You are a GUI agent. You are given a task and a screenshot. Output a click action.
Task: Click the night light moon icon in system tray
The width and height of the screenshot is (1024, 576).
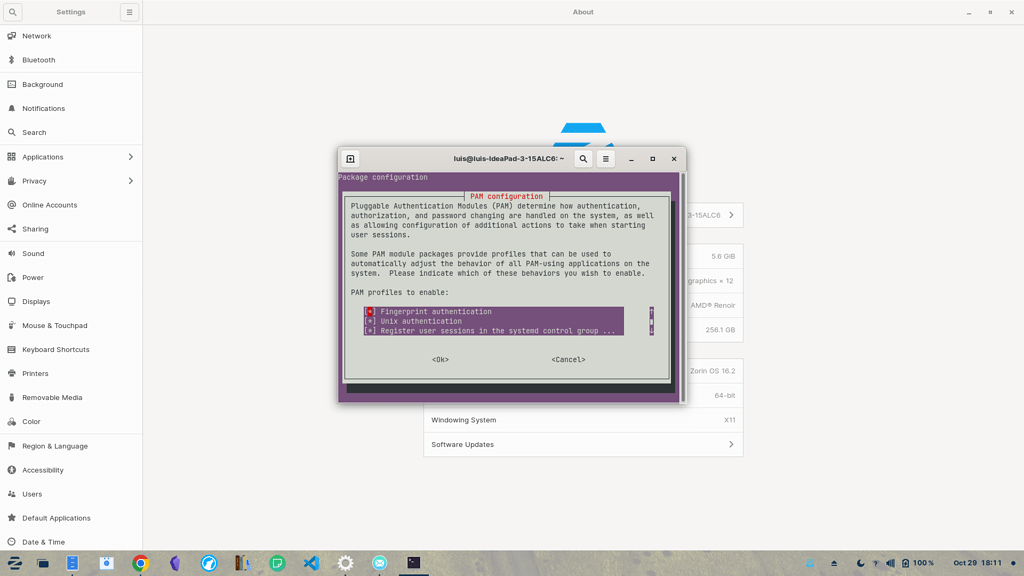tap(860, 563)
